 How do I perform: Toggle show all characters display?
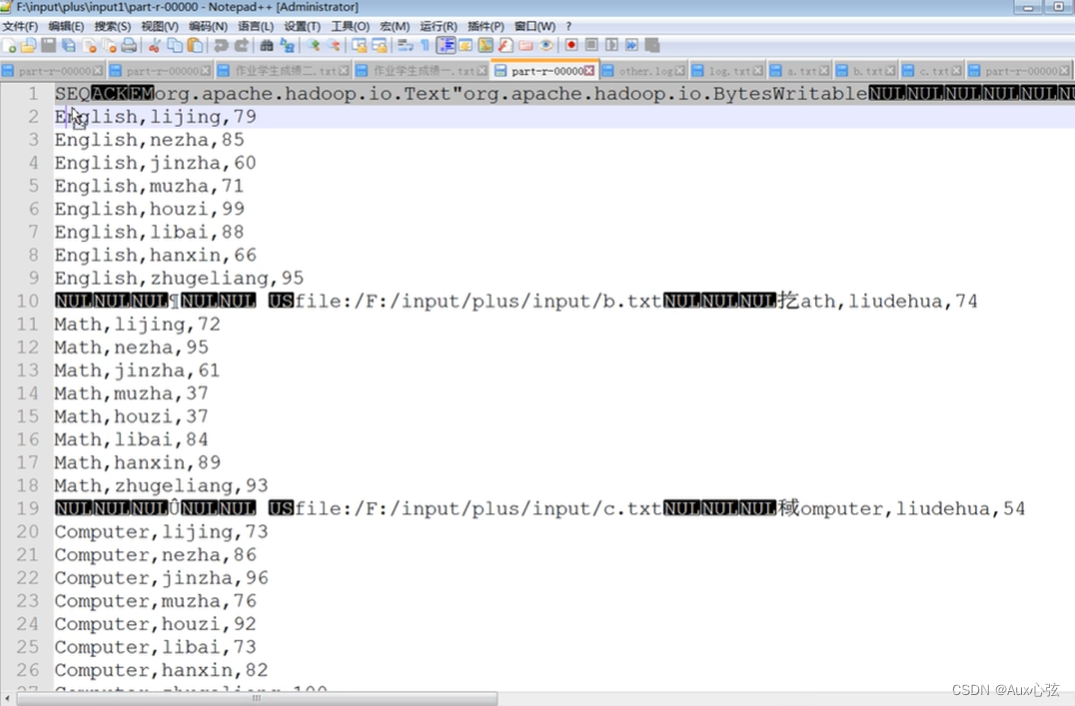(426, 44)
